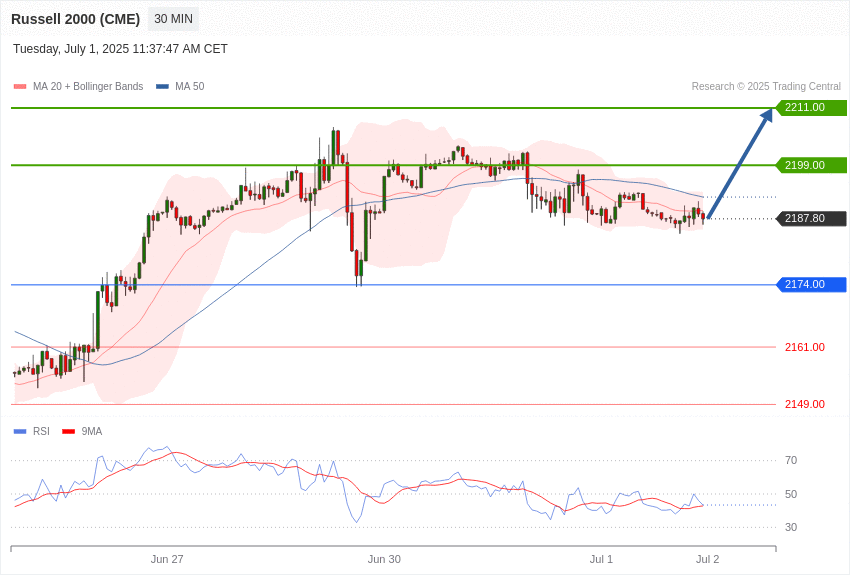Click the 2211.00 green target price label
This screenshot has width=850, height=576.
pos(812,107)
